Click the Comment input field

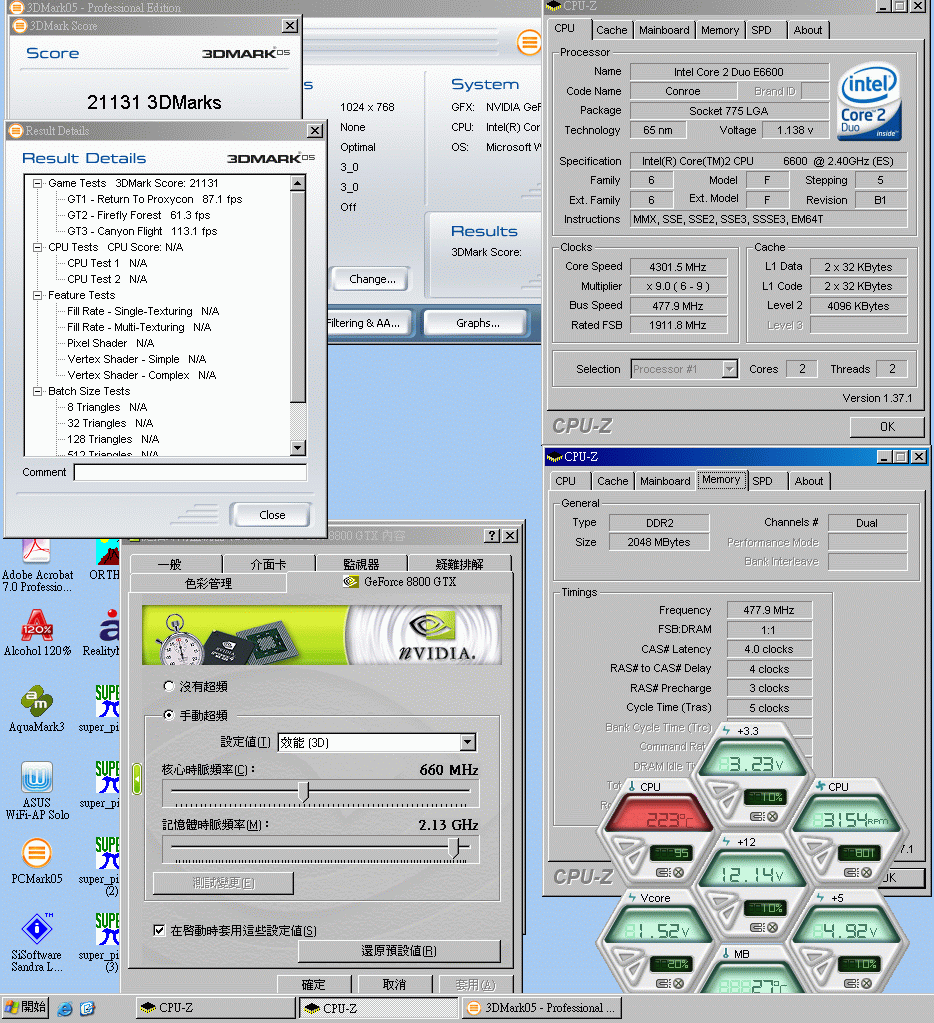click(190, 472)
